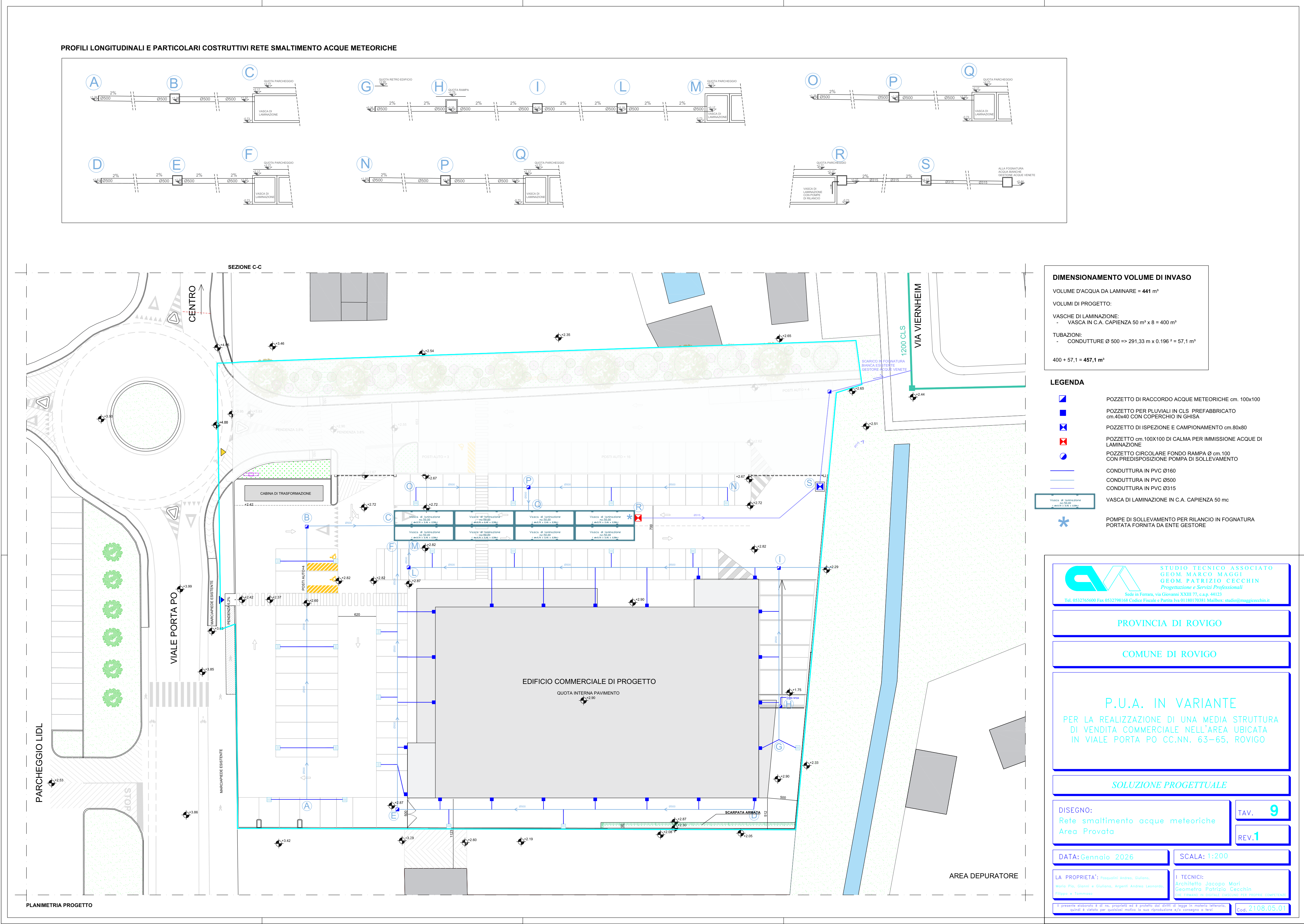Click the circular fondo rampa legend symbol
1304x924 pixels.
1063,456
